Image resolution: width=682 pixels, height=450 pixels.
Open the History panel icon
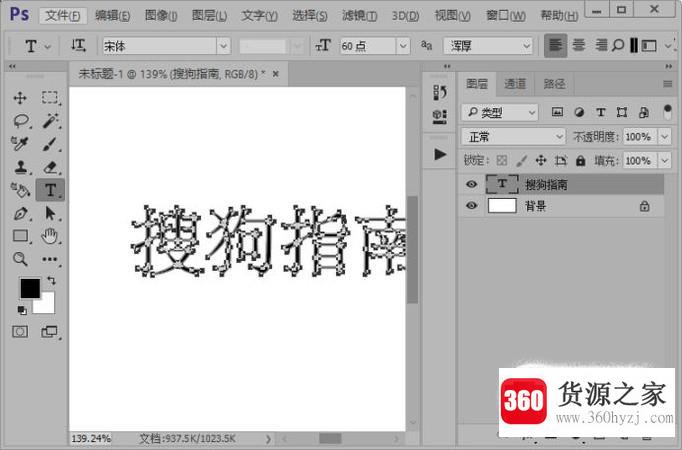point(440,92)
